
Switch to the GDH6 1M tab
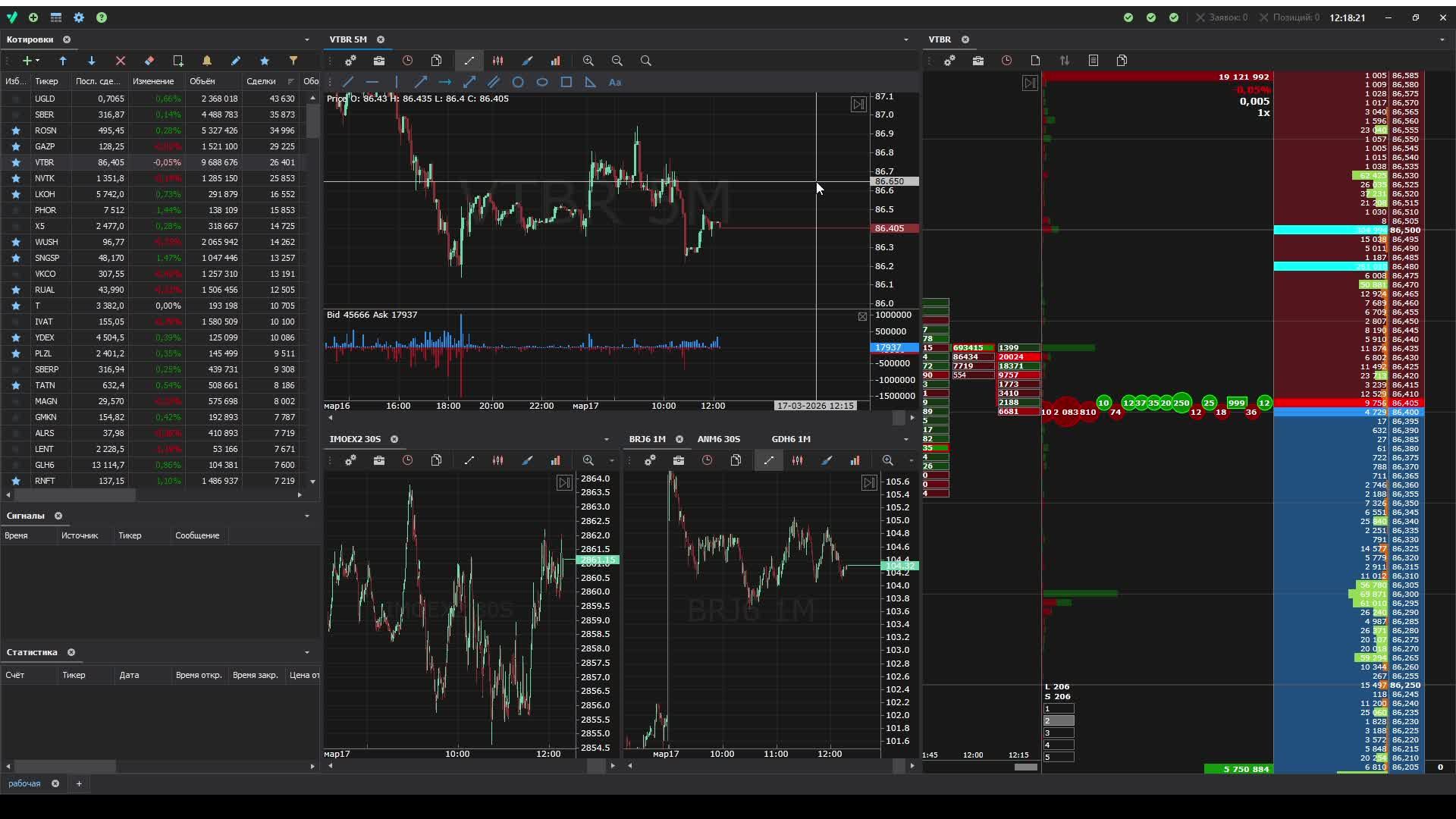pyautogui.click(x=791, y=439)
